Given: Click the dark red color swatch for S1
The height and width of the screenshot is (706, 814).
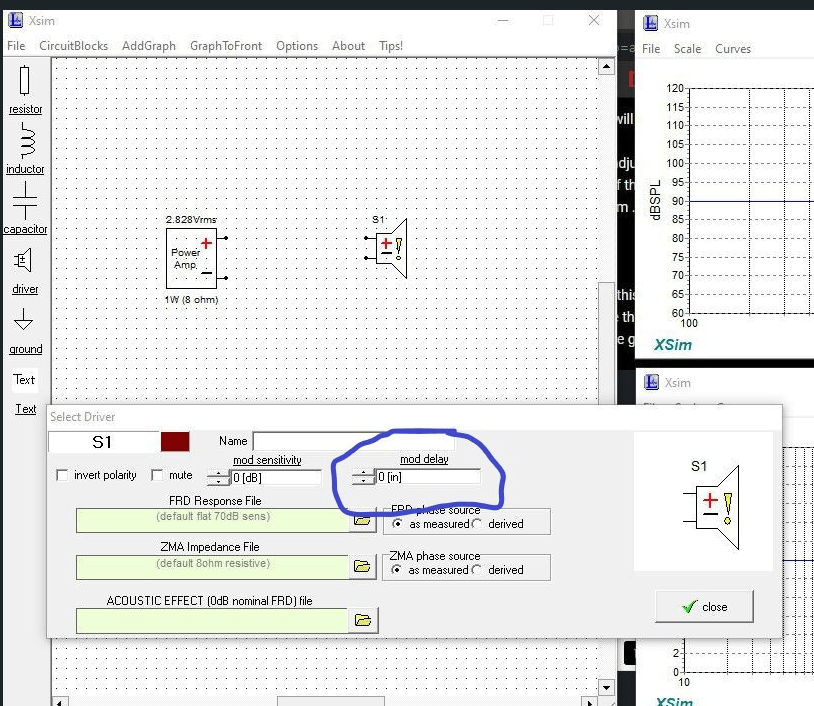Looking at the screenshot, I should (x=175, y=442).
